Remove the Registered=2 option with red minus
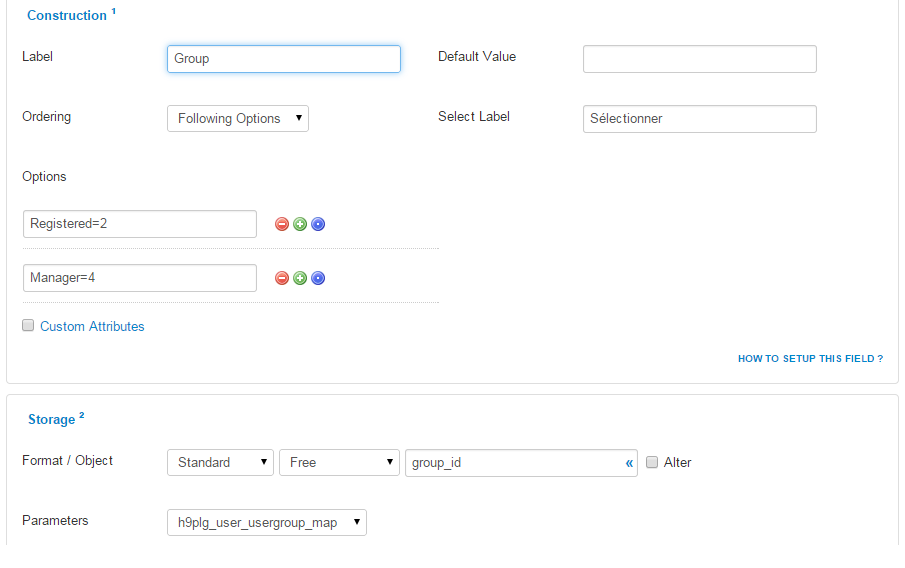 coord(282,224)
